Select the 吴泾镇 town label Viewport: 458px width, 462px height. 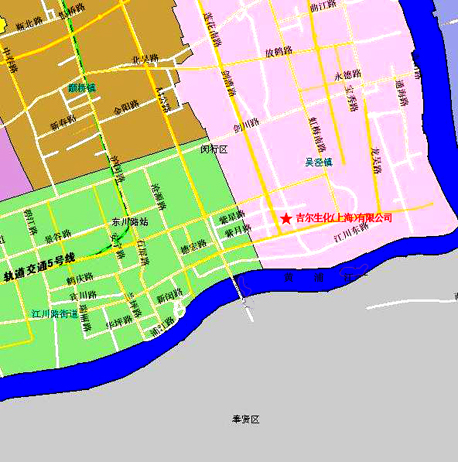click(x=319, y=162)
